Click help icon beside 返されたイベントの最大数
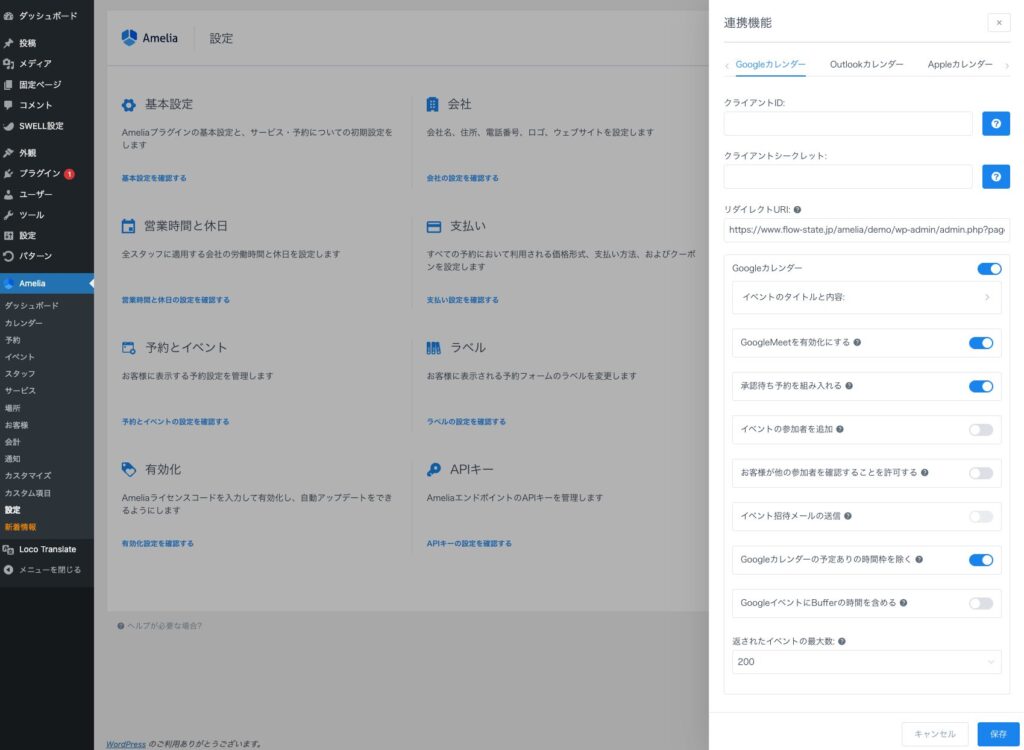This screenshot has height=750, width=1024. (843, 641)
